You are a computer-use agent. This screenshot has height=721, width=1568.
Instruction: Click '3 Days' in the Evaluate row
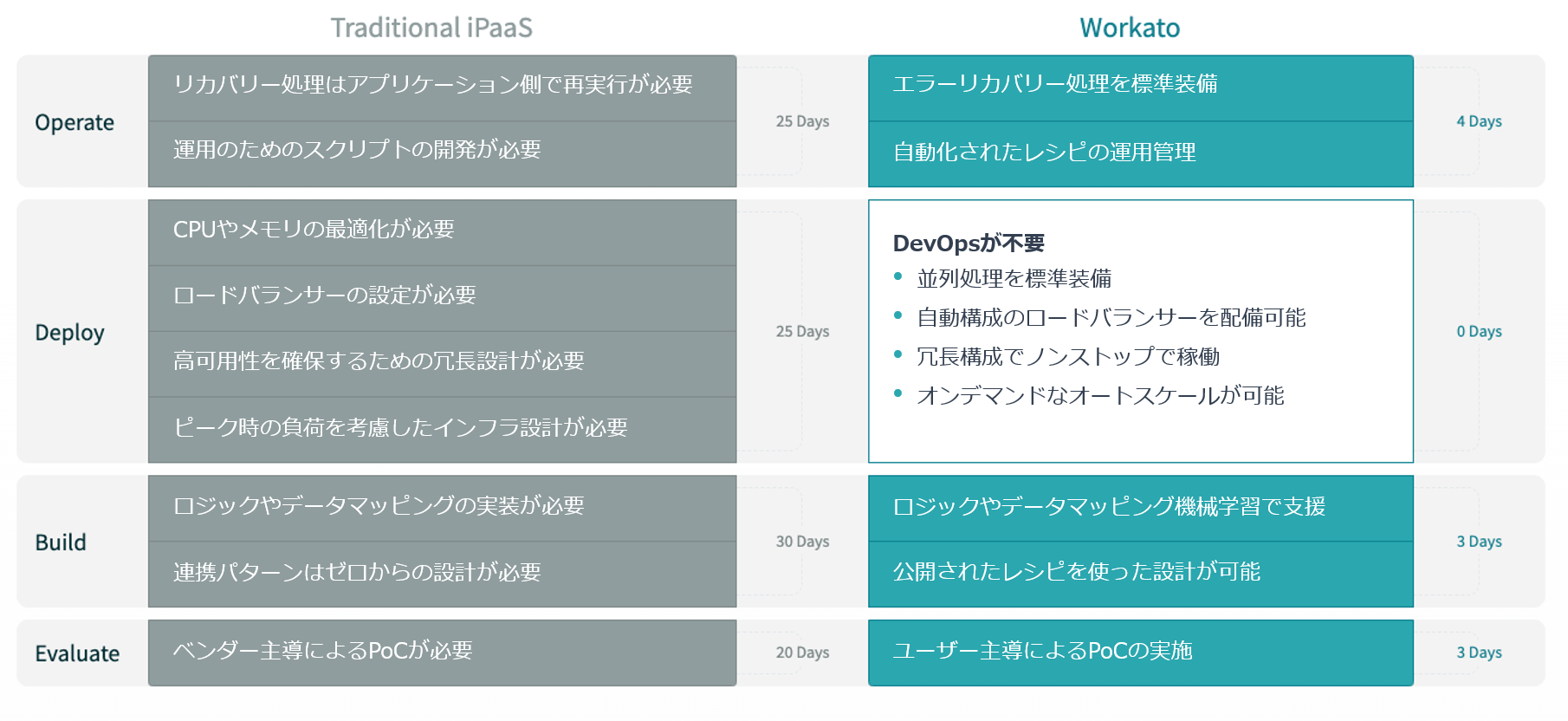(1479, 653)
